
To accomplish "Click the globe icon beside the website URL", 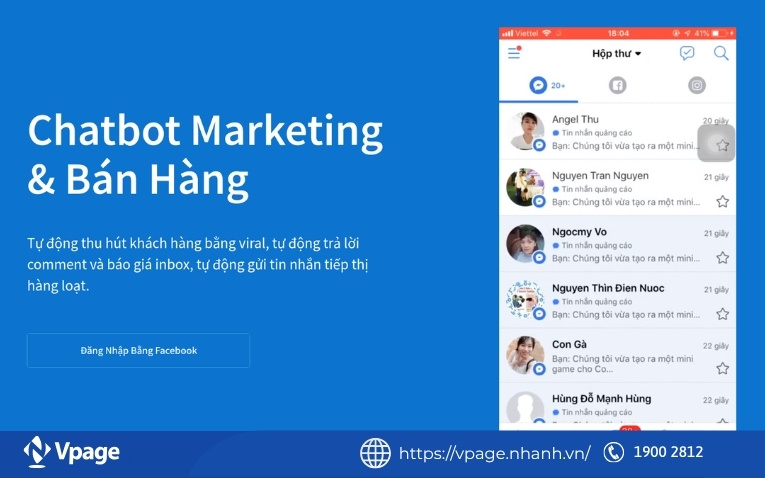I will (x=375, y=453).
